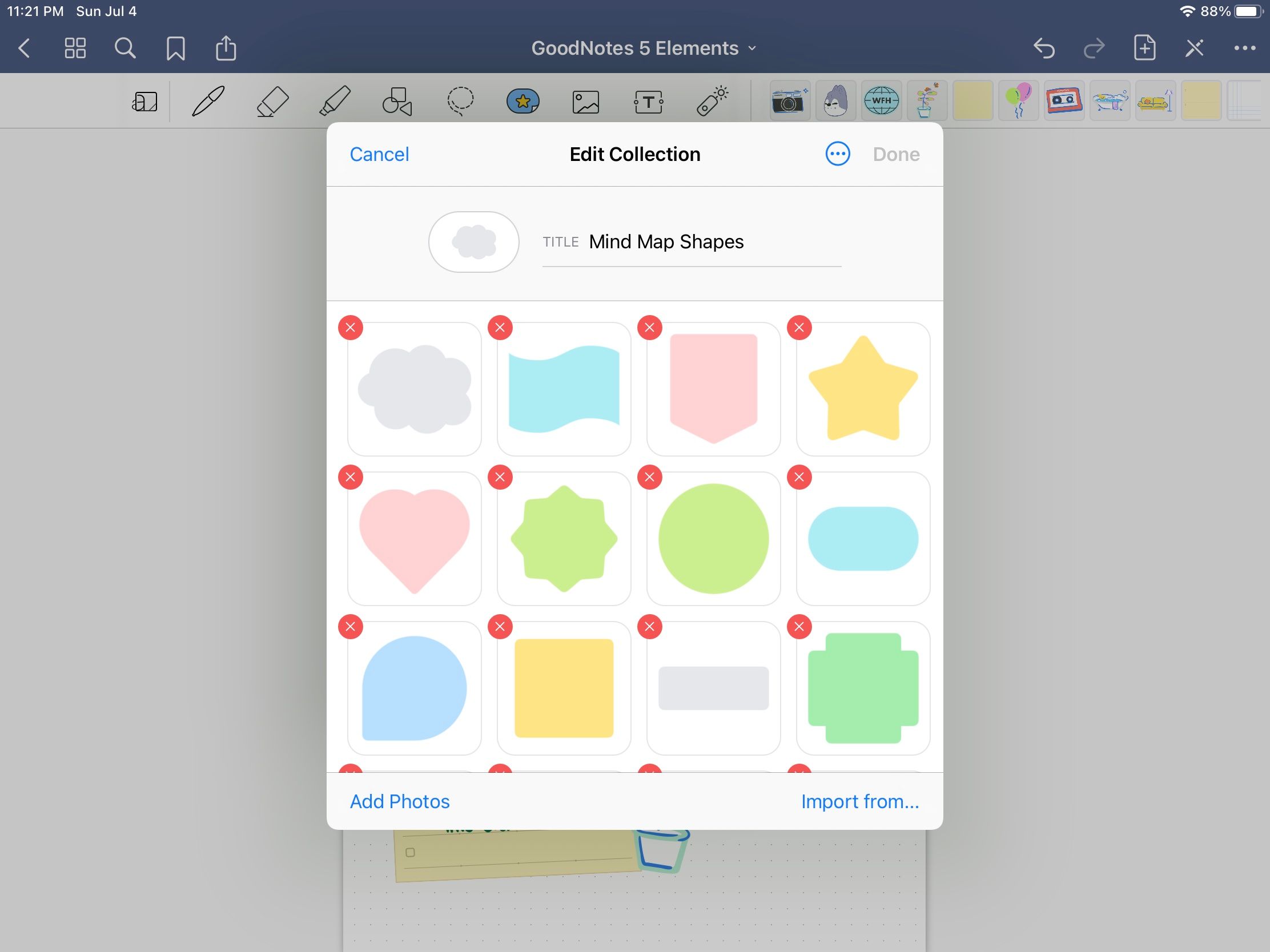Screen dimensions: 1270x952
Task: Expand the GoodNotes 5 Elements document title menu
Action: coord(753,48)
